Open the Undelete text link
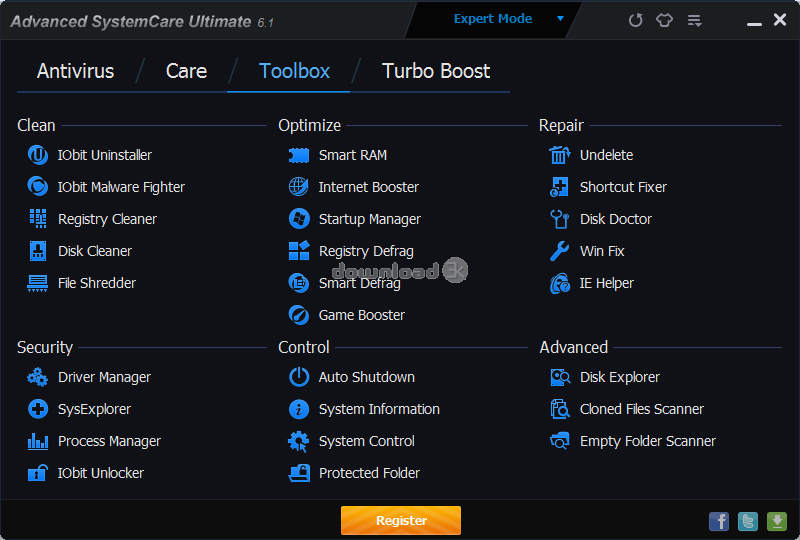The image size is (800, 540). [x=606, y=155]
